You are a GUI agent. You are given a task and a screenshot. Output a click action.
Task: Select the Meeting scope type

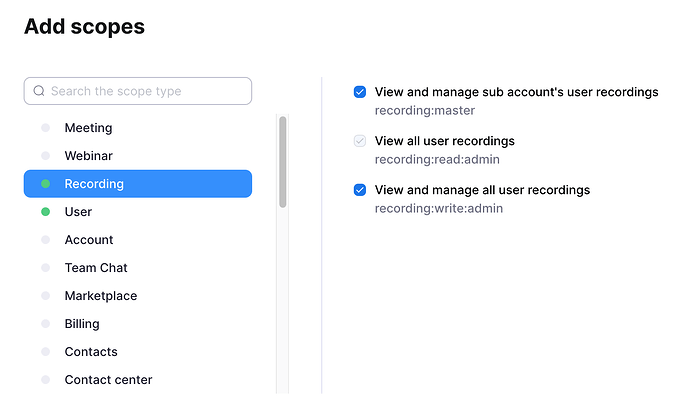tap(88, 128)
